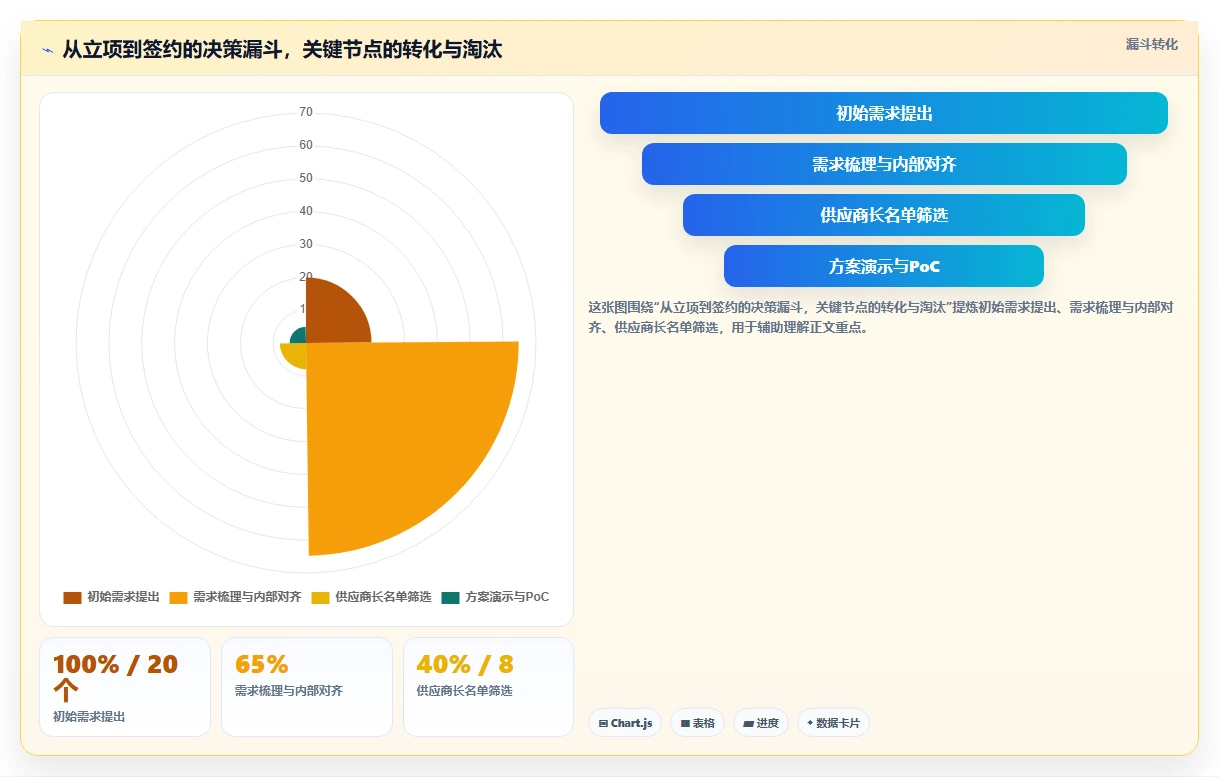Click legend label 方案演示与PoC

(507, 597)
